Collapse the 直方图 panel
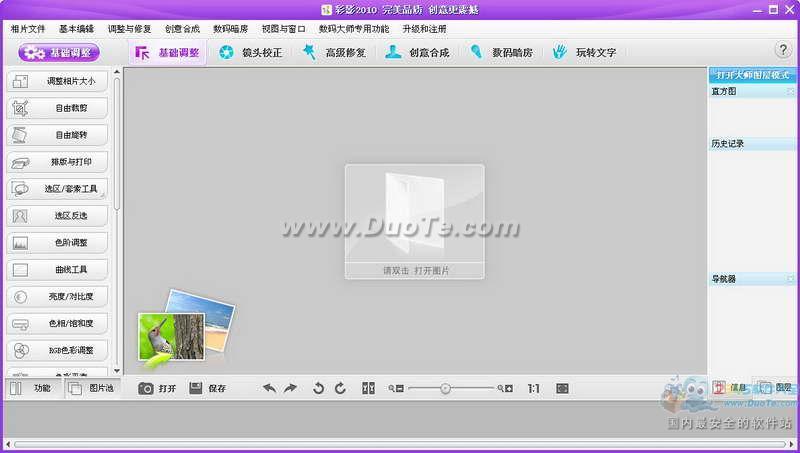800x453 pixels. (x=790, y=91)
